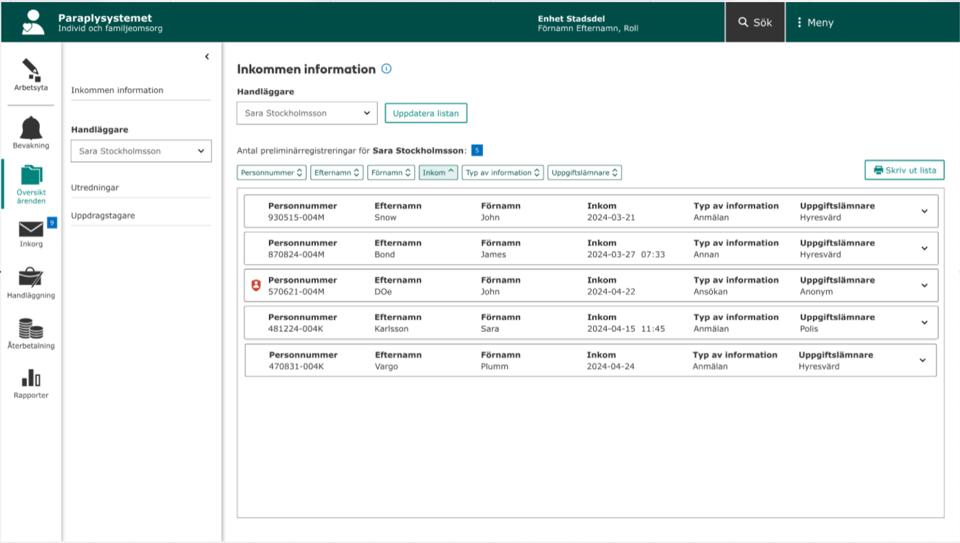Select Inkommen information in side menu
The width and height of the screenshot is (960, 543).
coord(117,90)
